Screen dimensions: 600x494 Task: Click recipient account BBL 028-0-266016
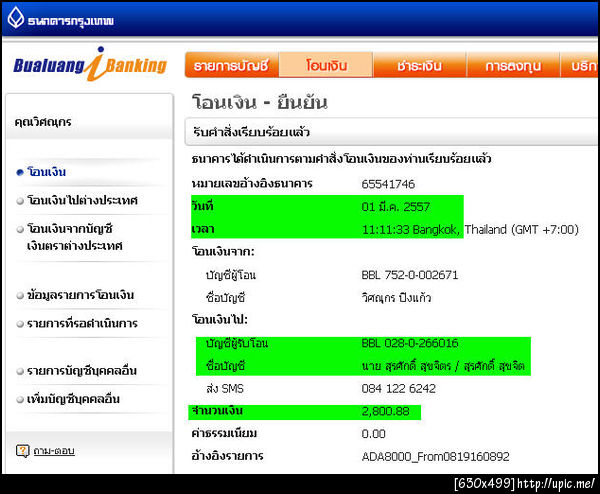tap(410, 343)
